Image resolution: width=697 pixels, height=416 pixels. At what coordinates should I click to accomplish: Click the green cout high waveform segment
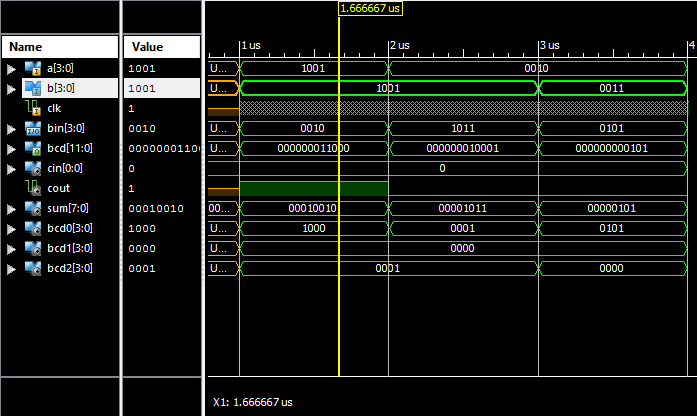[x=314, y=188]
